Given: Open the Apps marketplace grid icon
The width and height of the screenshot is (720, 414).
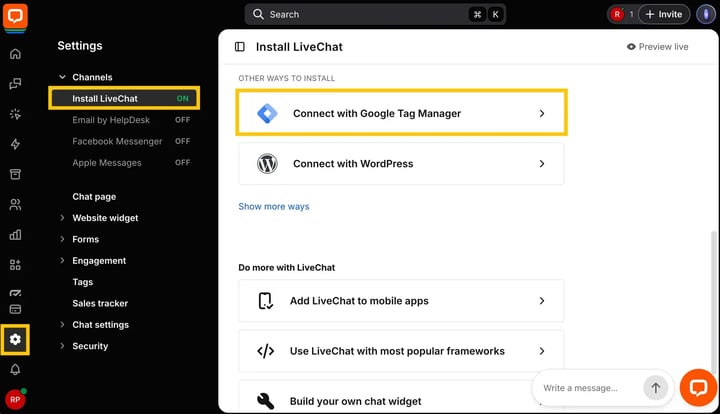Looking at the screenshot, I should point(15,265).
